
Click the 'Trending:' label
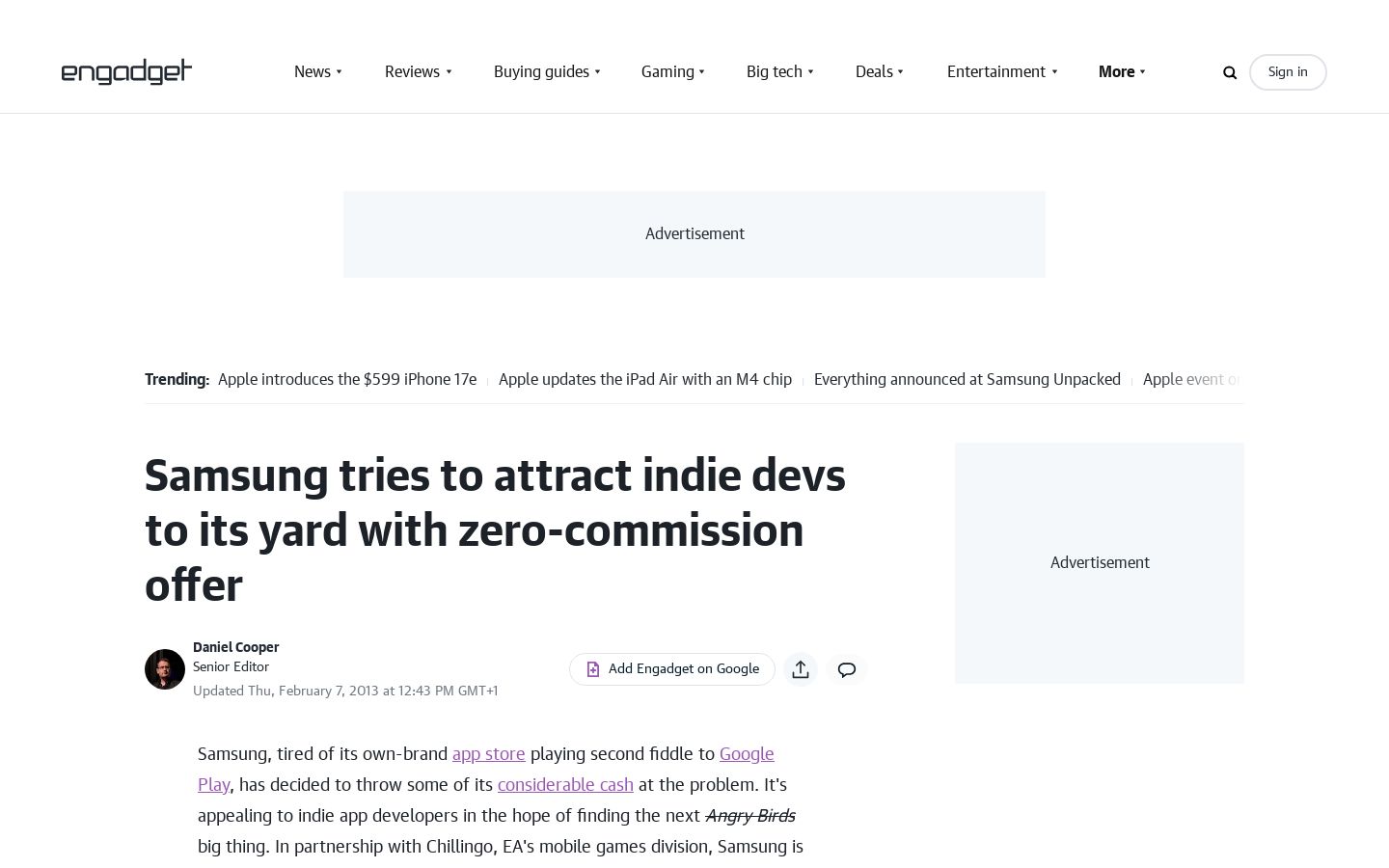177,380
